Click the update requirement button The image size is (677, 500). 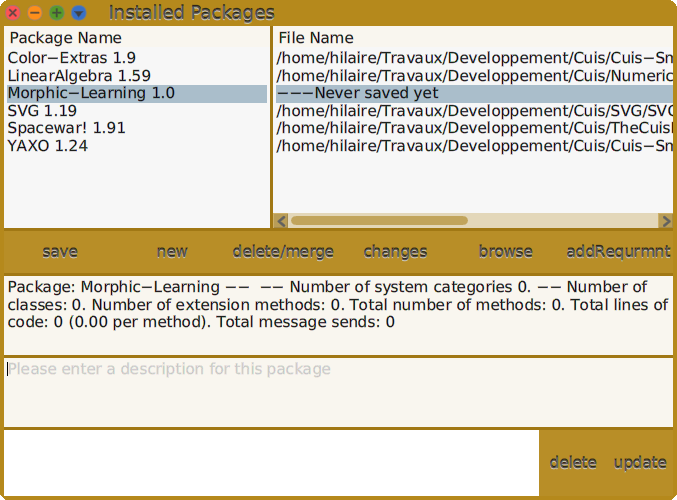tap(640, 463)
